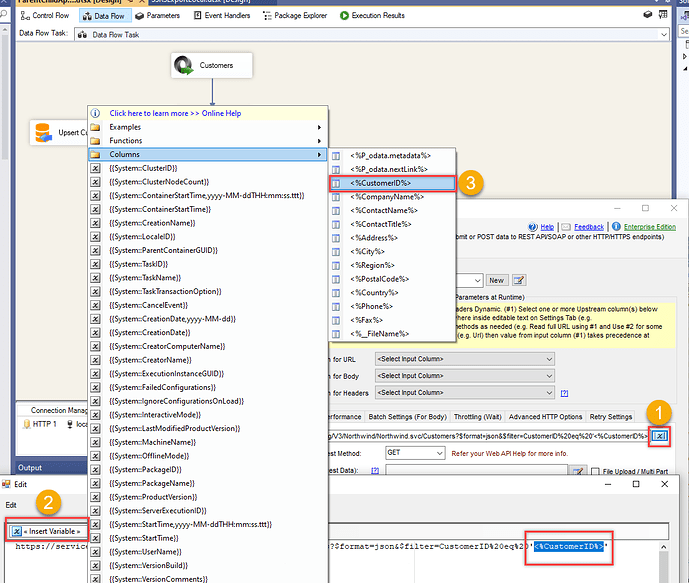Click the New connection button
Screen dimensions: 689x583
(x=497, y=280)
